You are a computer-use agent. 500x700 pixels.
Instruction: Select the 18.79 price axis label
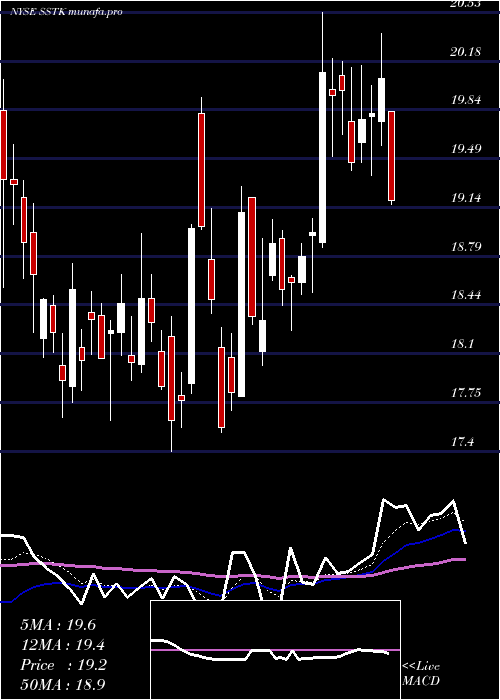click(x=466, y=246)
